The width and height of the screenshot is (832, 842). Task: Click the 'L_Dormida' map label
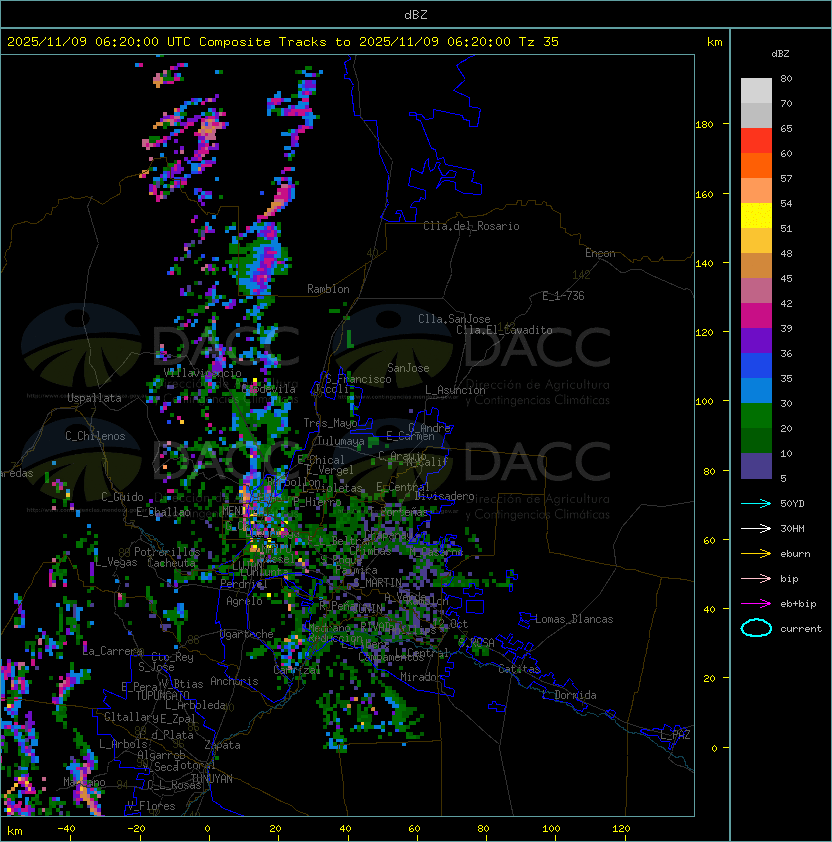(x=569, y=695)
